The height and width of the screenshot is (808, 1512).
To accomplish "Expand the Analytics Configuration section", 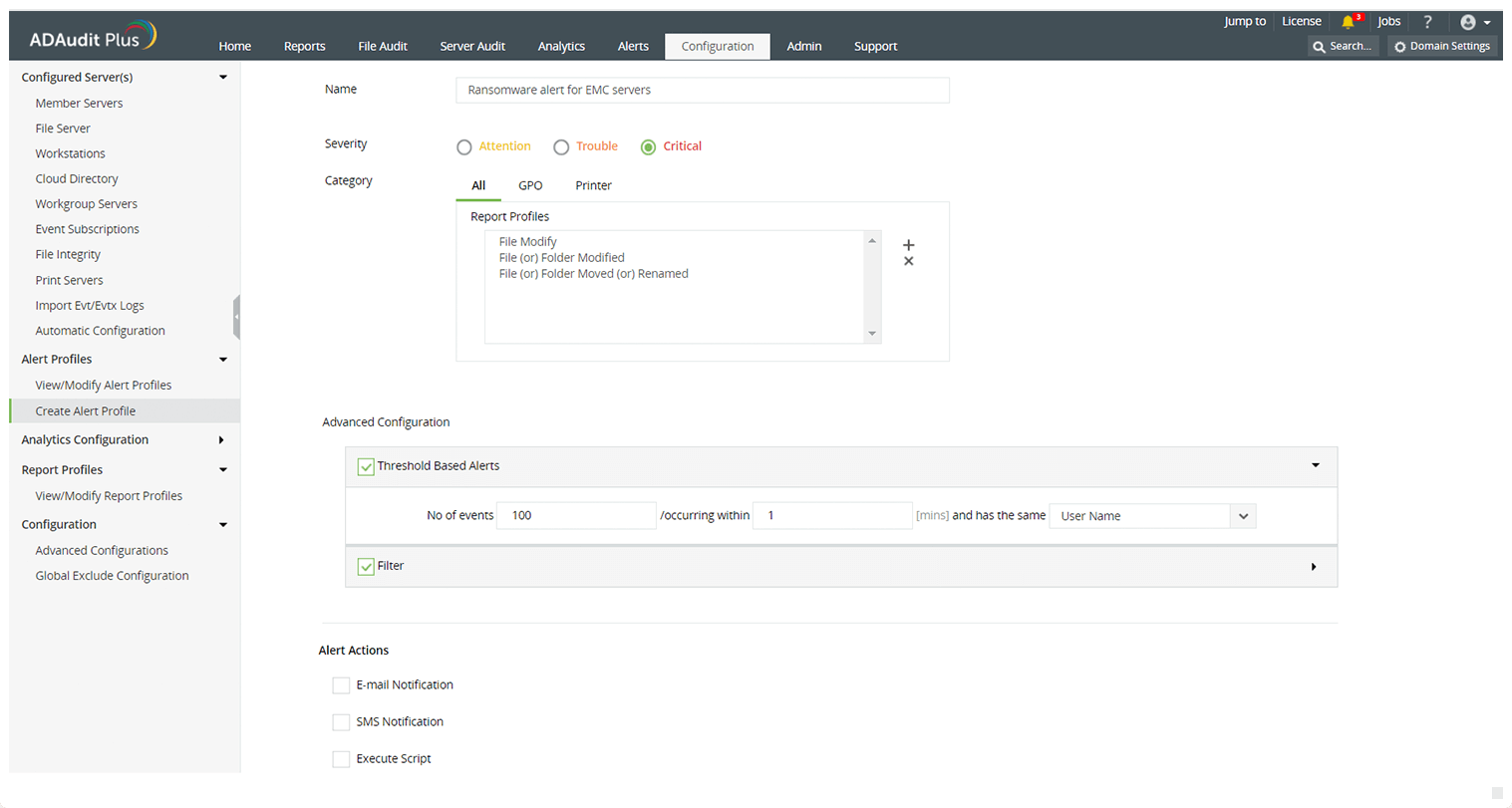I will [x=221, y=439].
